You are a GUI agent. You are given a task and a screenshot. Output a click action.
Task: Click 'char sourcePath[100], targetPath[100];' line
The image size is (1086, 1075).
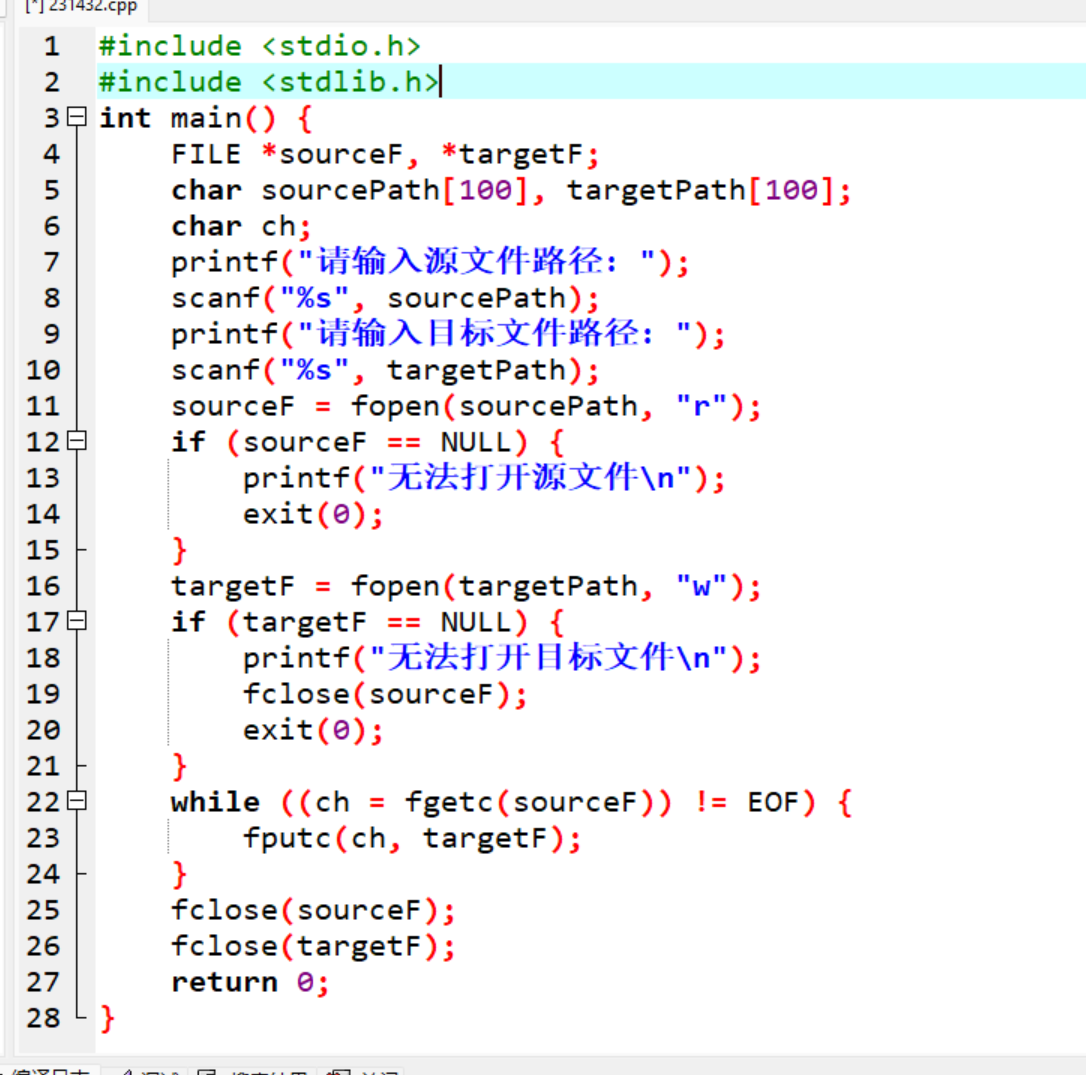[511, 190]
